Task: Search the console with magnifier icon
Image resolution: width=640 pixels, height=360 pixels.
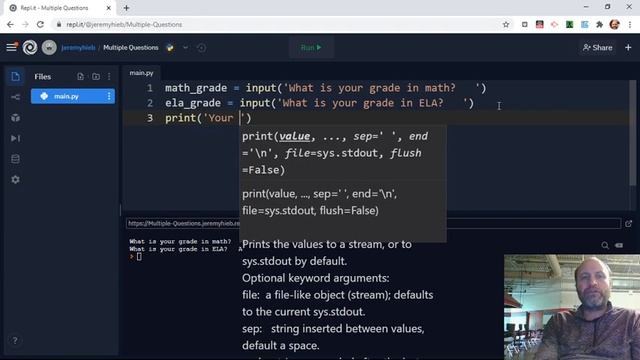Action: pyautogui.click(x=605, y=245)
